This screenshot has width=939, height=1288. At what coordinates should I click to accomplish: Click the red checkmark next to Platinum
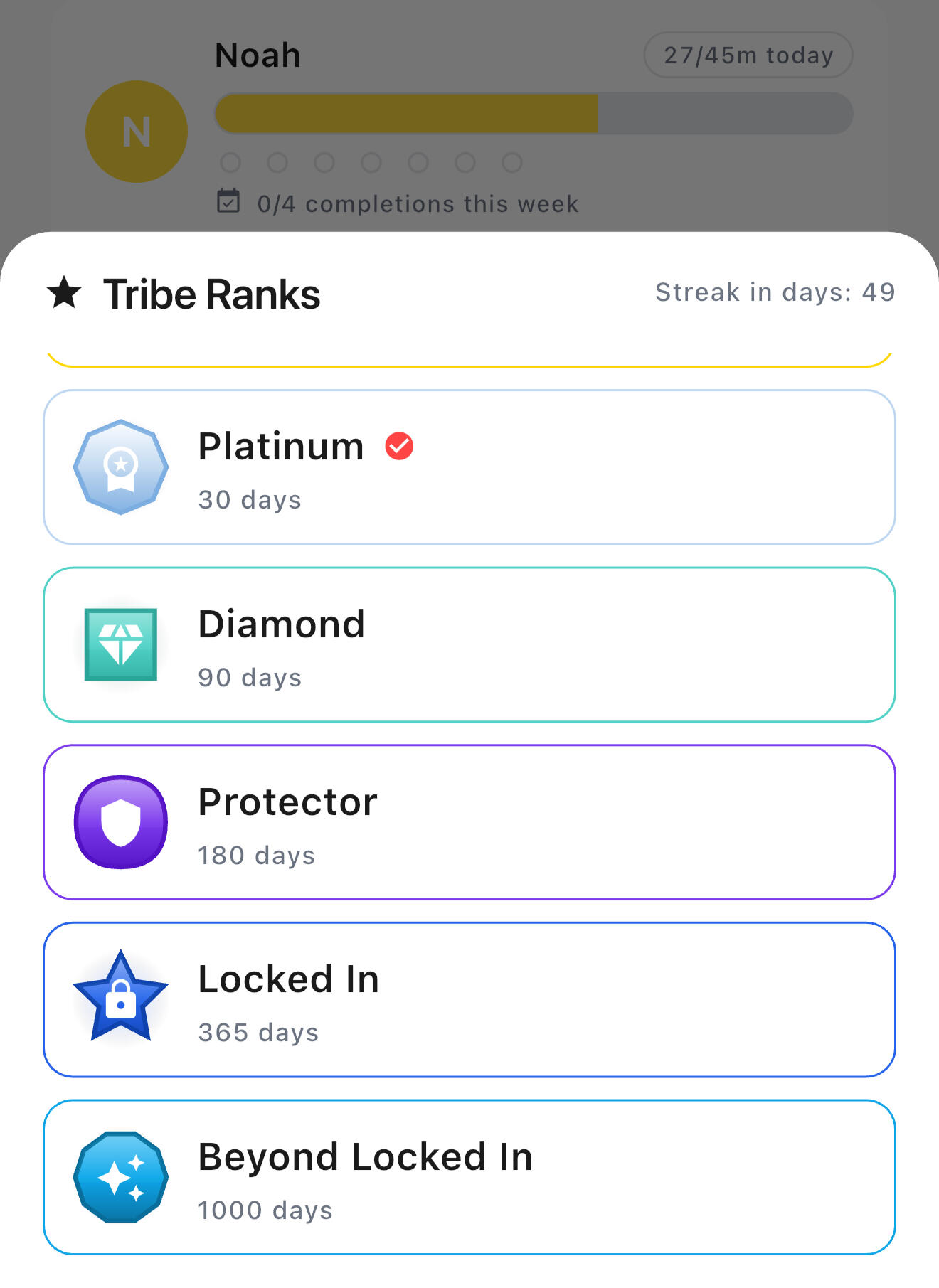click(x=399, y=447)
